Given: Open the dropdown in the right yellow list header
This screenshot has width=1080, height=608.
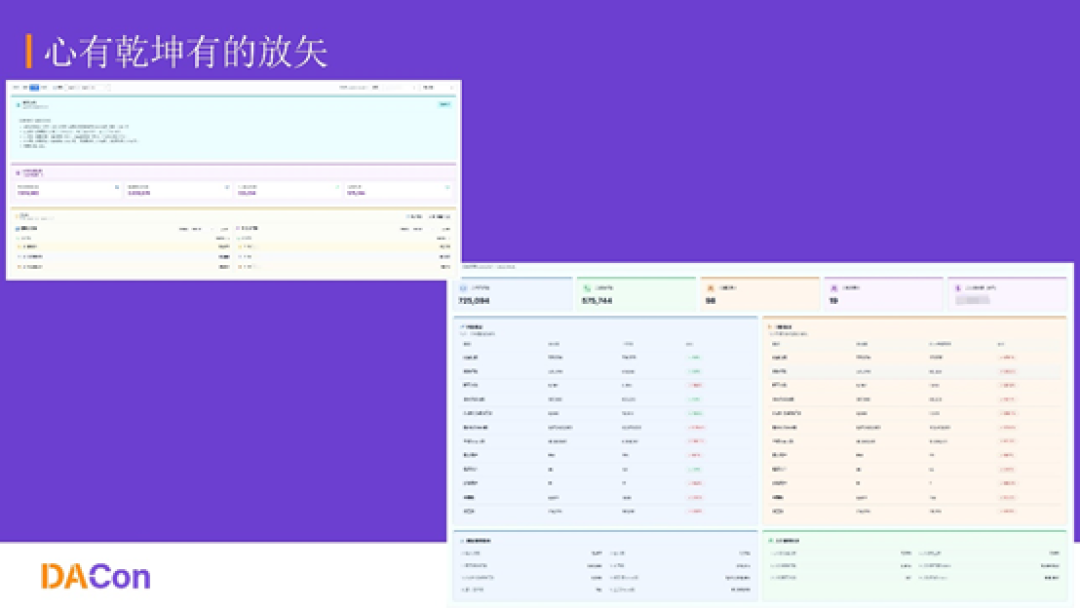Looking at the screenshot, I should (417, 229).
